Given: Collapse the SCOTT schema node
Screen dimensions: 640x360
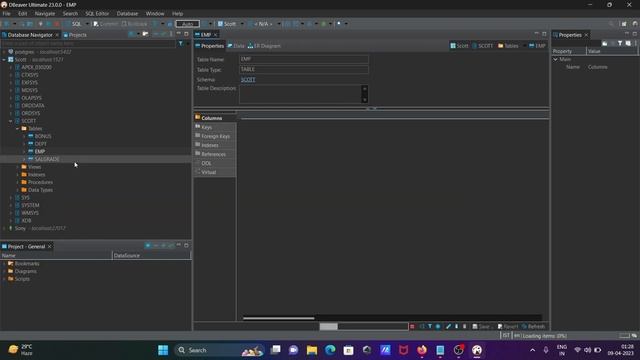Looking at the screenshot, I should pos(11,121).
